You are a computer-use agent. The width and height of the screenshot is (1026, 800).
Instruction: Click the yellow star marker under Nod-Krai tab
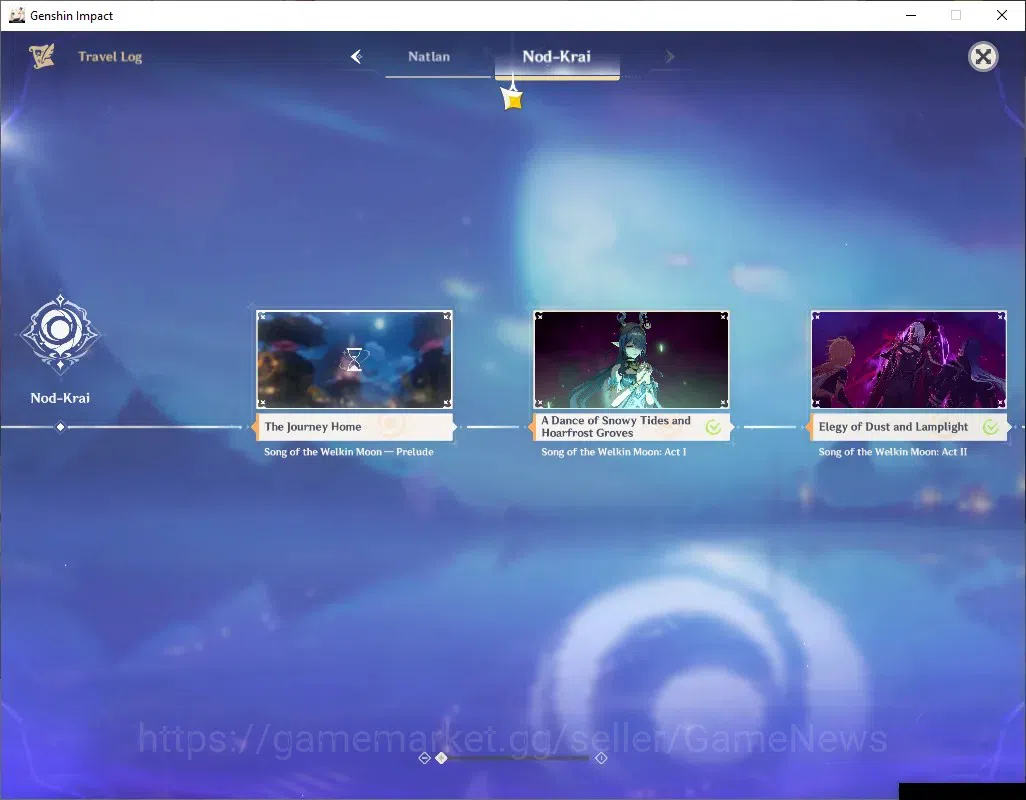click(x=512, y=99)
